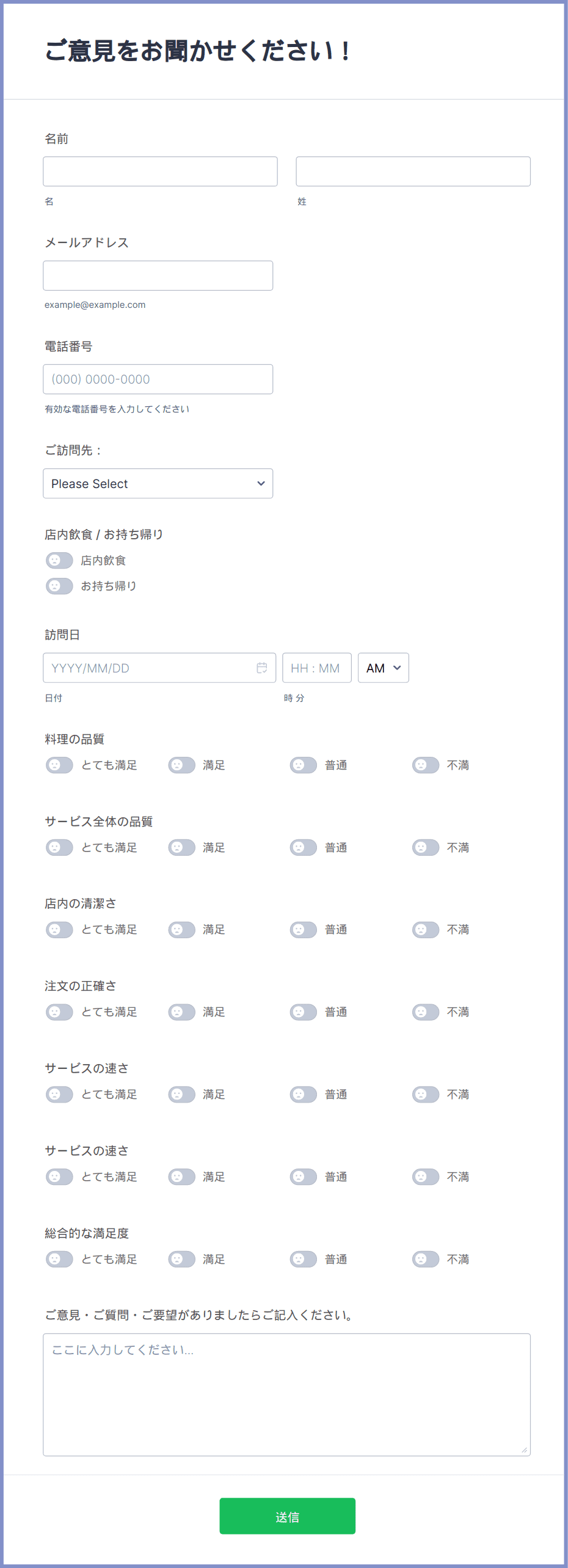Click the first name (名) input field
Viewport: 568px width, 1568px height.
coord(160,172)
